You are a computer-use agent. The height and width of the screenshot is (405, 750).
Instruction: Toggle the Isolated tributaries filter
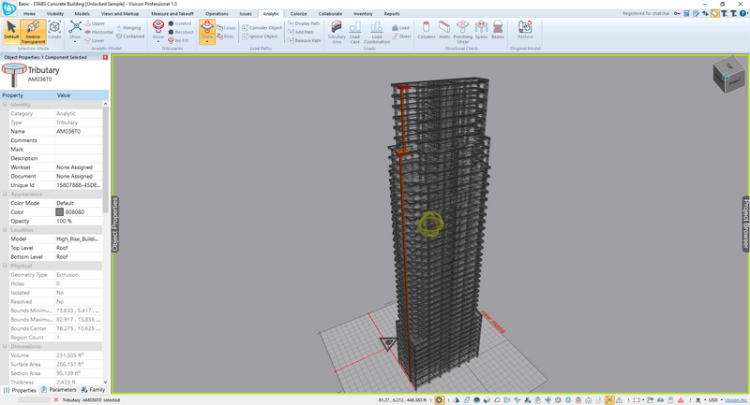(x=181, y=23)
